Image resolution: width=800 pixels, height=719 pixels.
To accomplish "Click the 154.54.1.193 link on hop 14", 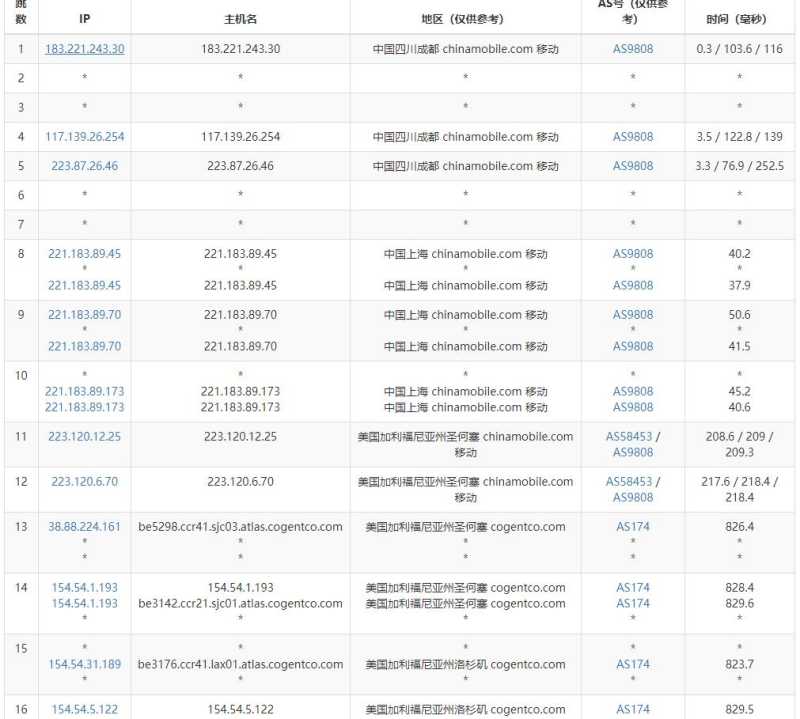I will [x=84, y=588].
